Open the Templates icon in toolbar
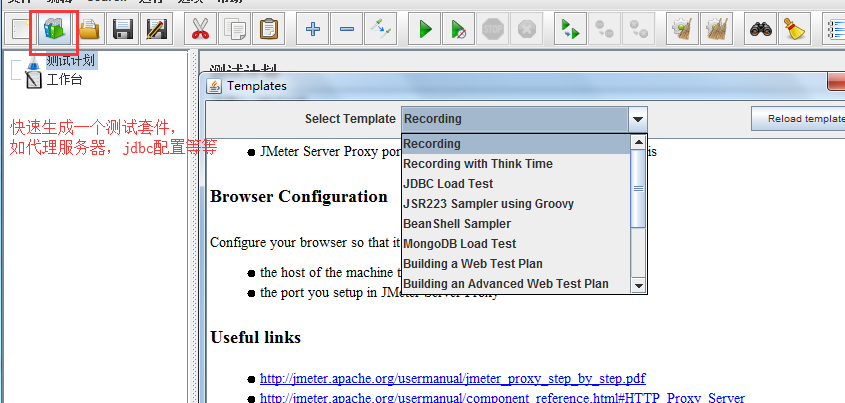Screen dimensions: 845x403 (x=56, y=29)
